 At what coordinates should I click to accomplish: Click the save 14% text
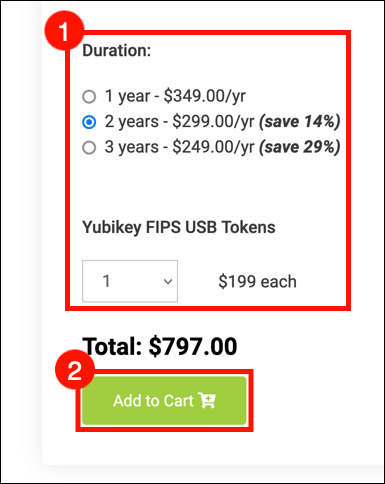[300, 121]
